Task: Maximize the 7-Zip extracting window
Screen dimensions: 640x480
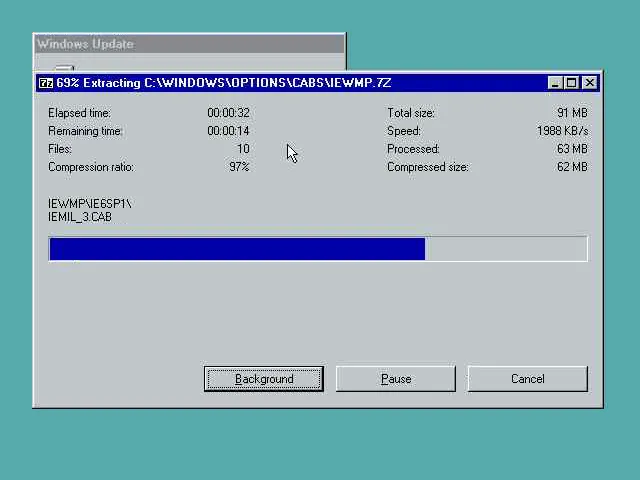Action: pos(571,83)
